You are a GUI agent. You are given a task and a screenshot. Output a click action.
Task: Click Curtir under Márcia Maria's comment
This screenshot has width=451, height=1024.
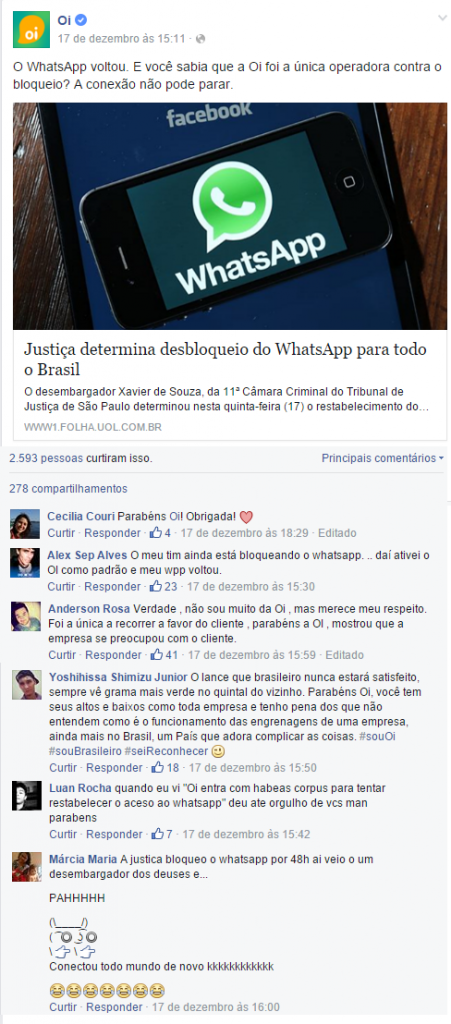[63, 1007]
